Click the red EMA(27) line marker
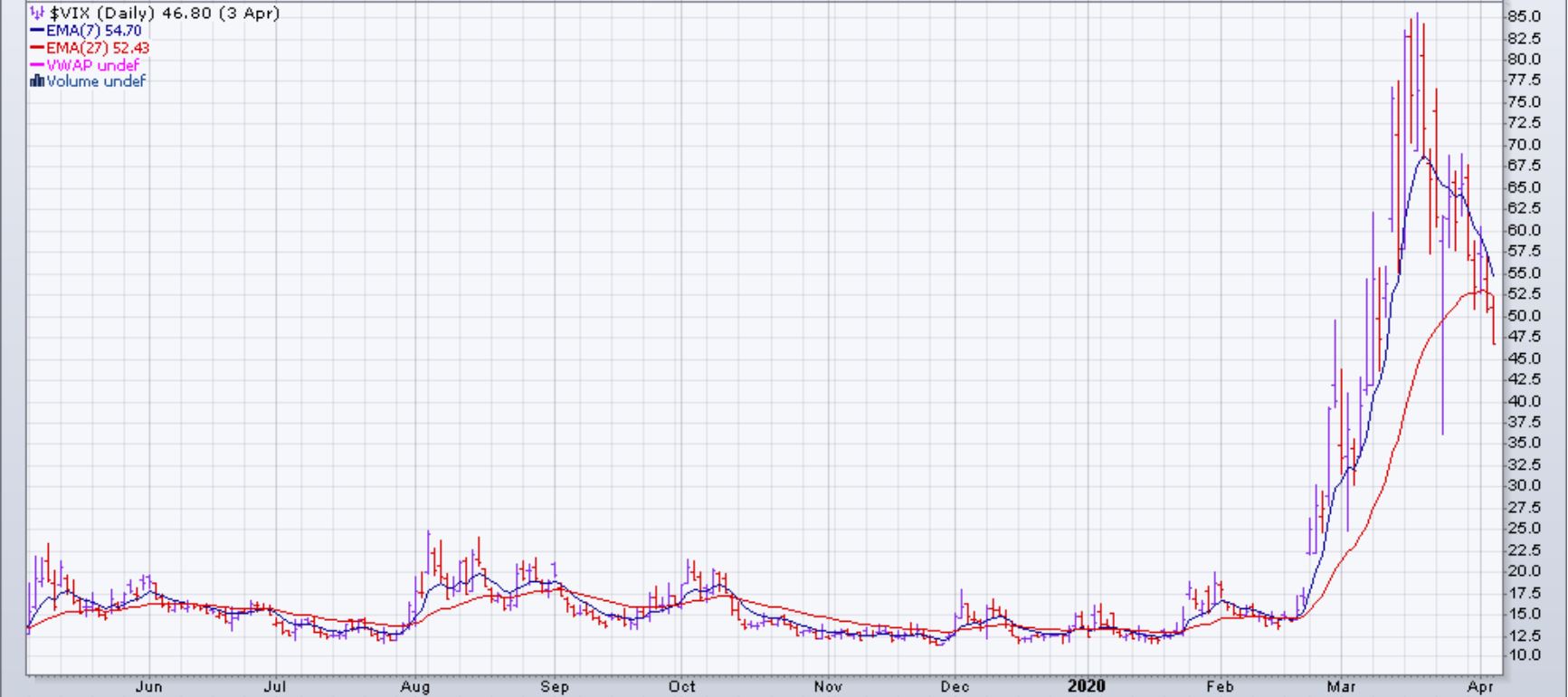The image size is (1568, 697). 37,48
